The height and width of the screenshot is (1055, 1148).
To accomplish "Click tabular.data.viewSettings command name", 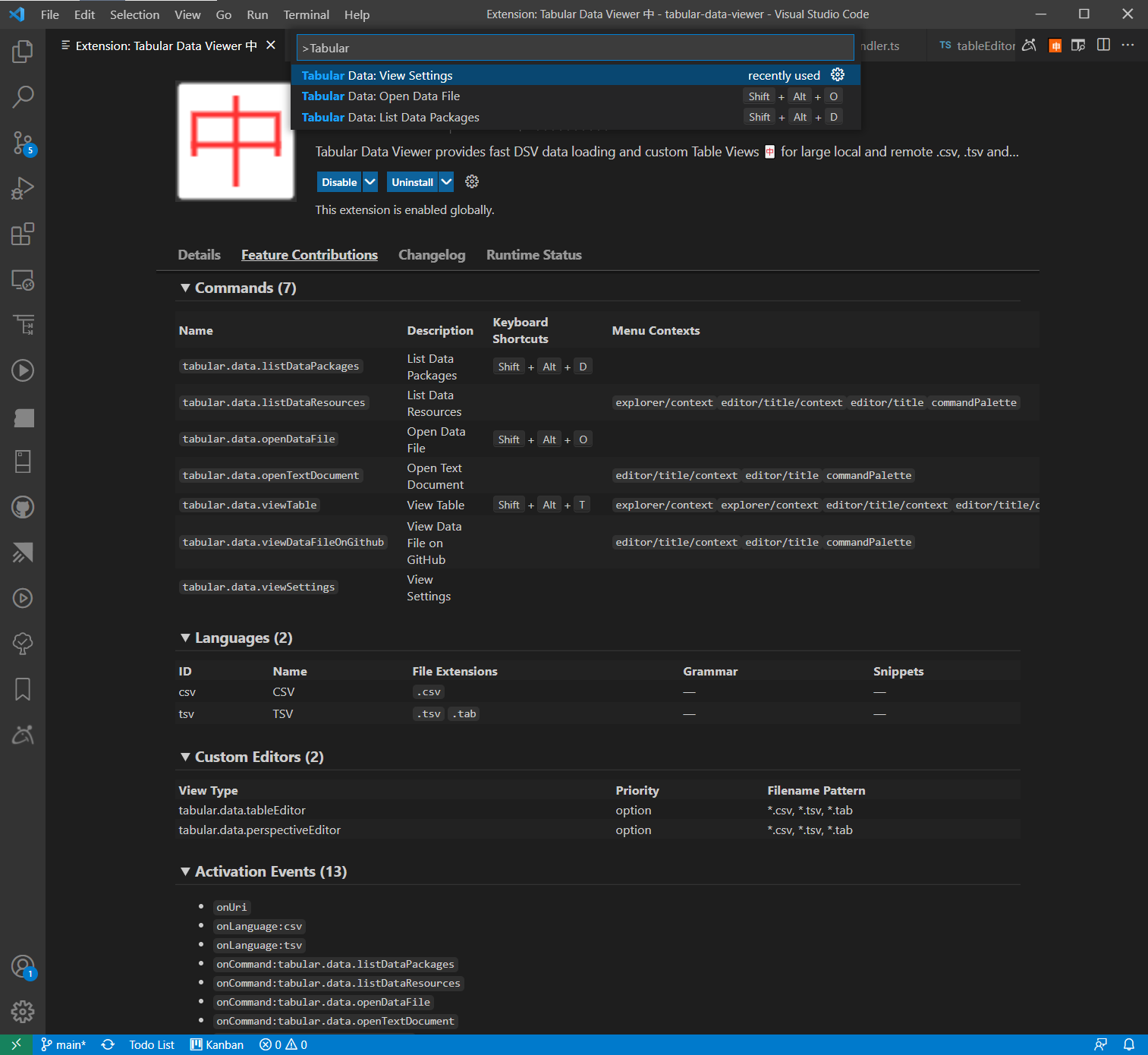I will point(259,587).
